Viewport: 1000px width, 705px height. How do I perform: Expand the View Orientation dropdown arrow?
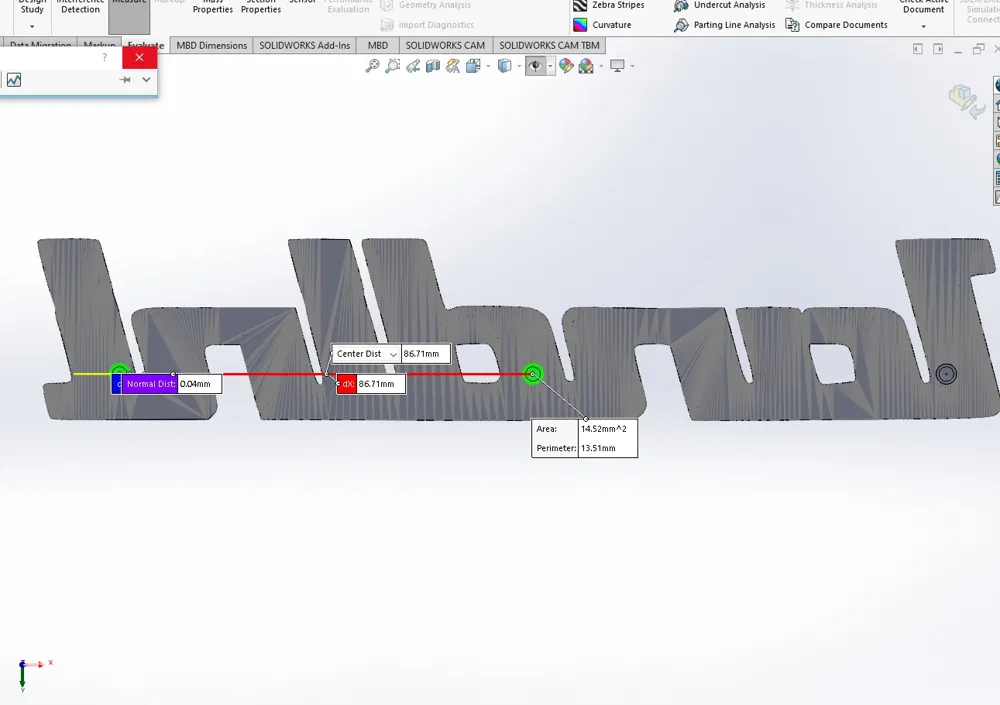click(x=489, y=66)
